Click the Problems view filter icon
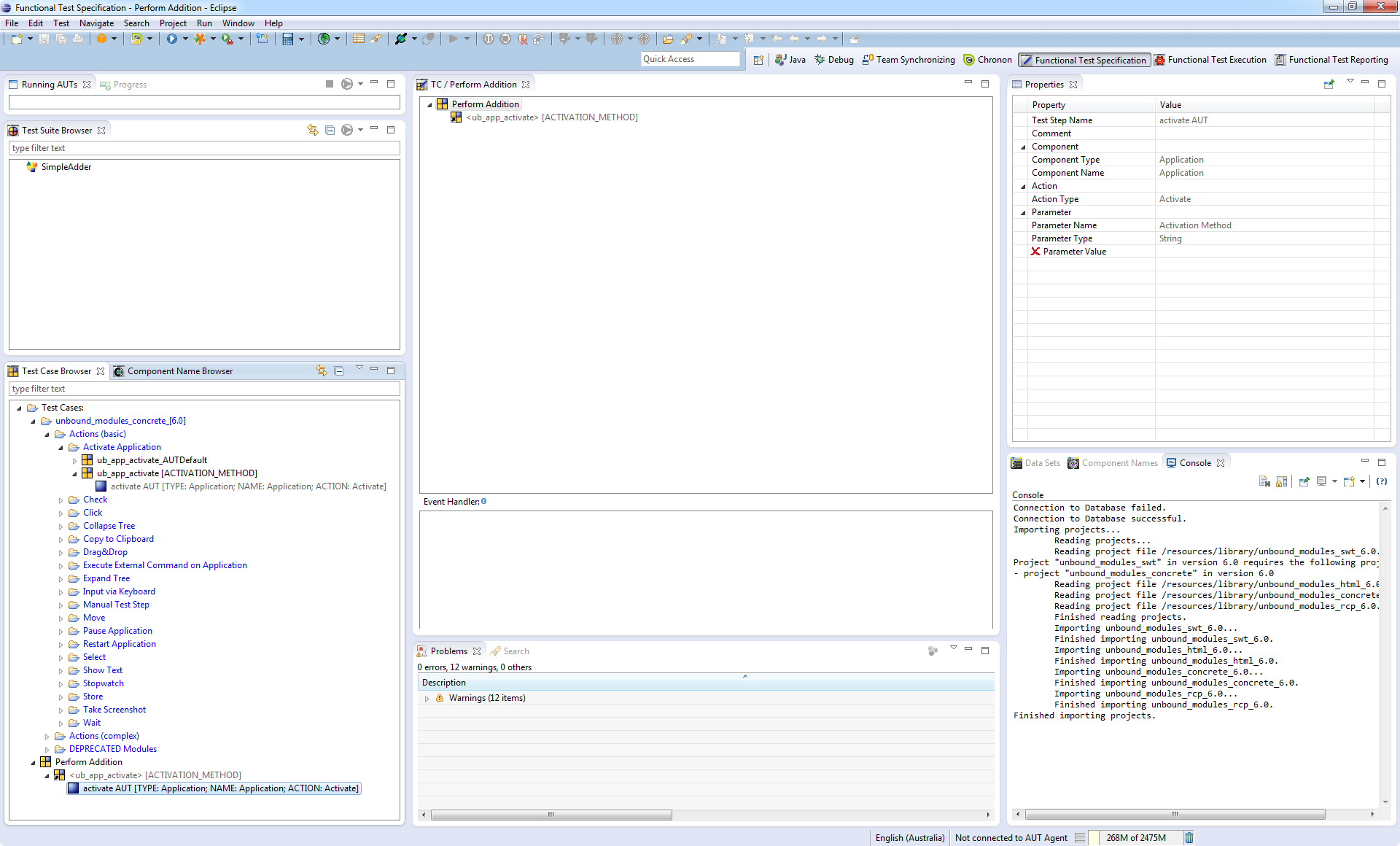 pyautogui.click(x=933, y=651)
